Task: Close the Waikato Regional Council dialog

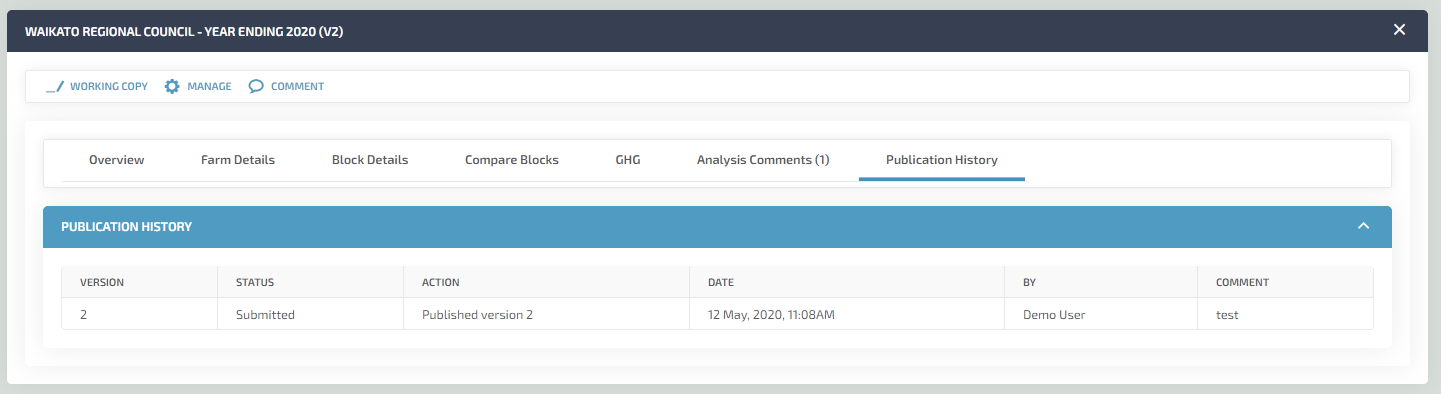Action: tap(1399, 30)
